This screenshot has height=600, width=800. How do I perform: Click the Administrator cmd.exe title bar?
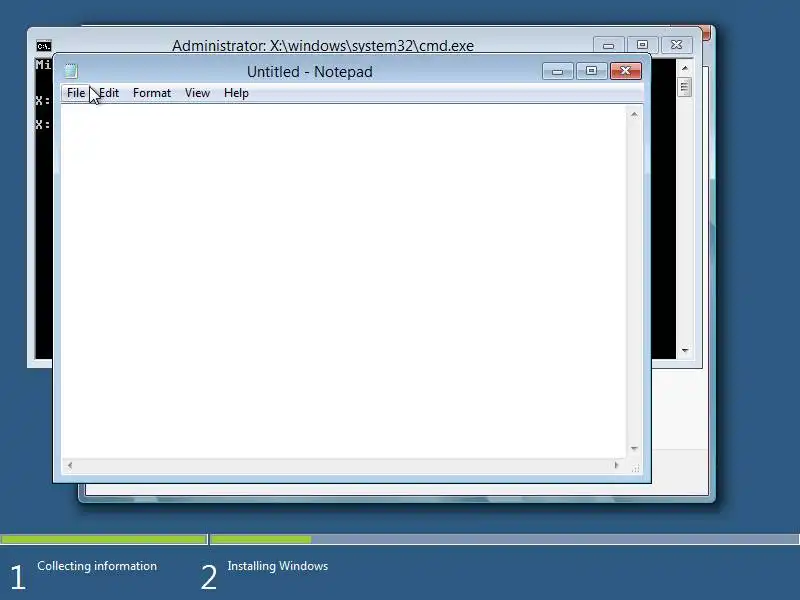point(322,45)
